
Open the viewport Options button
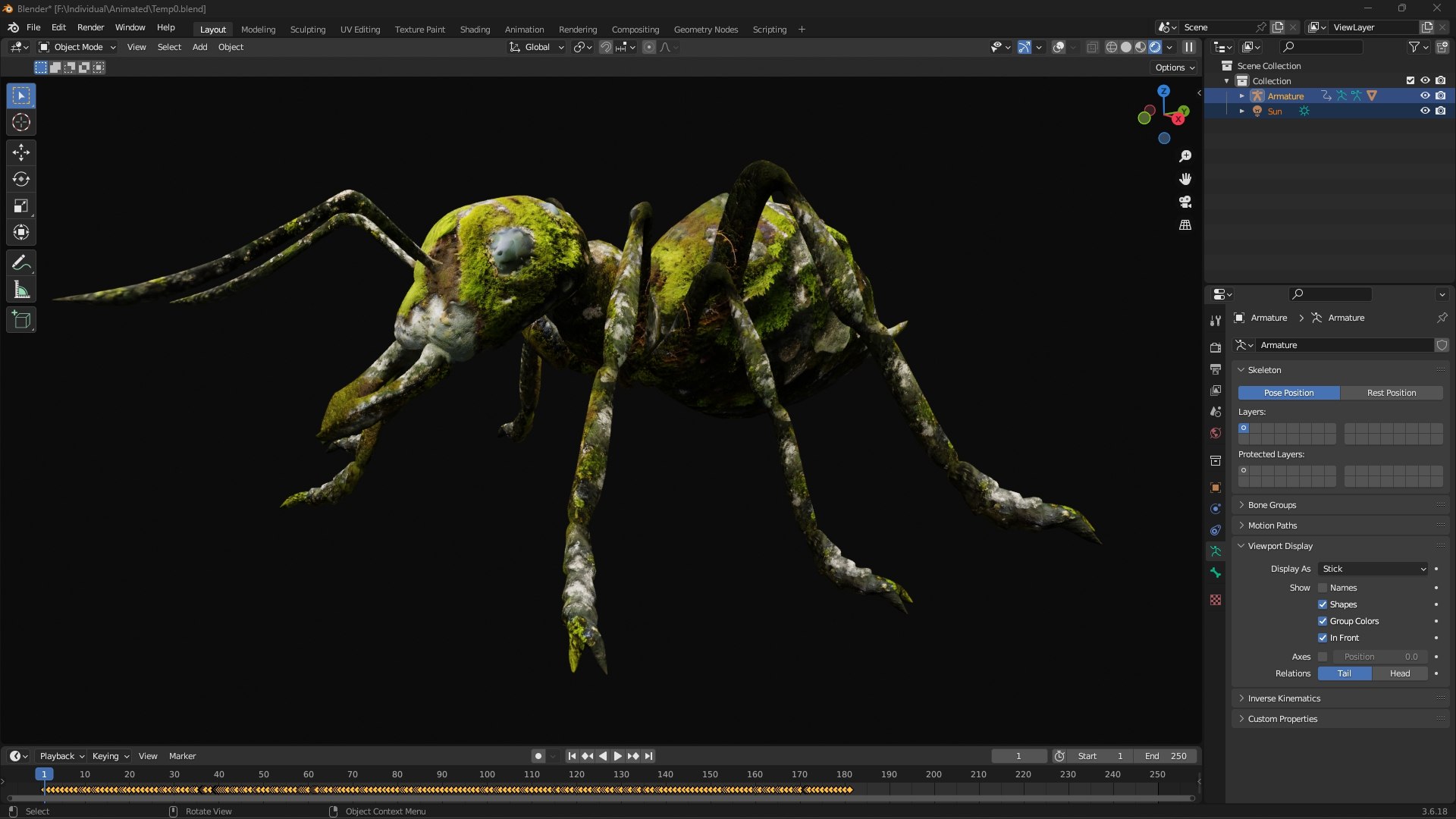click(x=1175, y=67)
